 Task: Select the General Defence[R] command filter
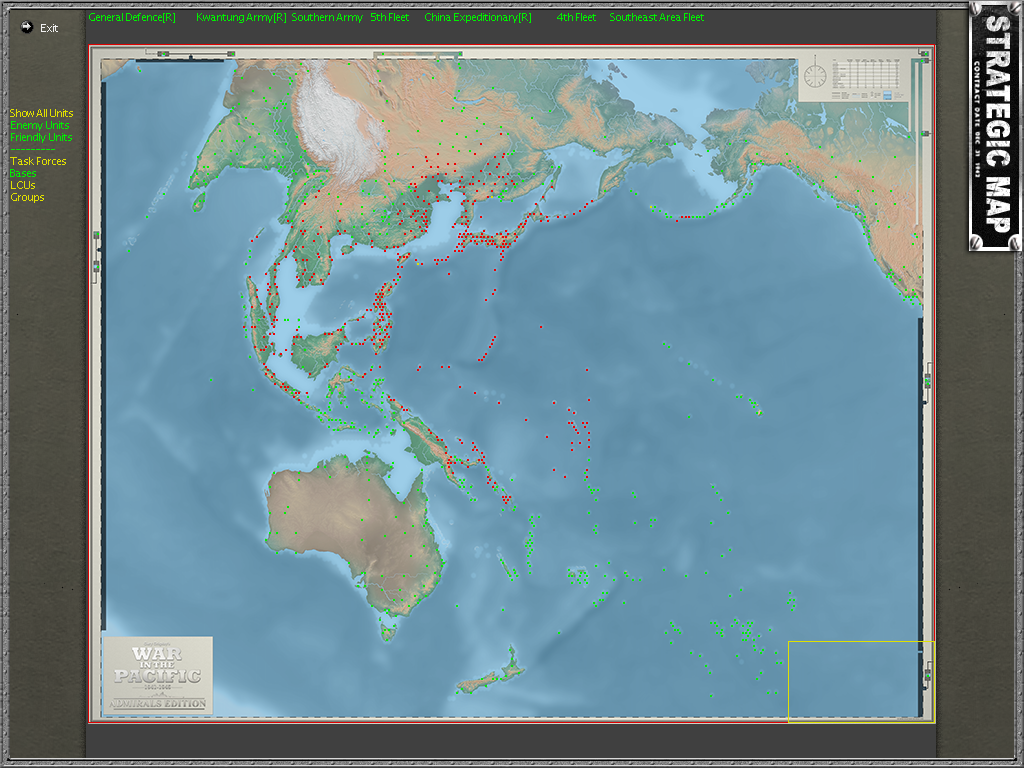point(132,18)
